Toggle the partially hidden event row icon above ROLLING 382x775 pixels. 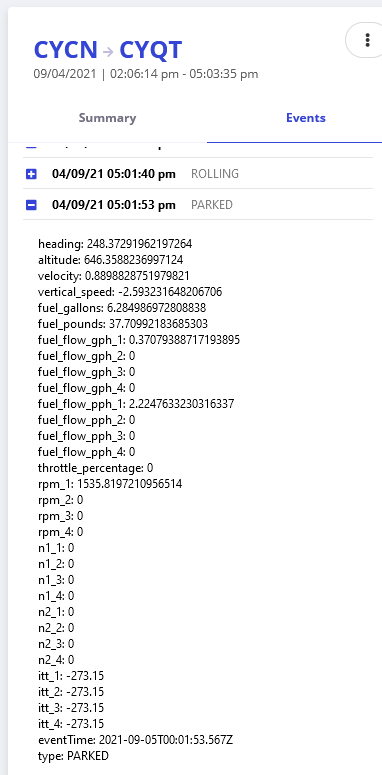pyautogui.click(x=31, y=146)
